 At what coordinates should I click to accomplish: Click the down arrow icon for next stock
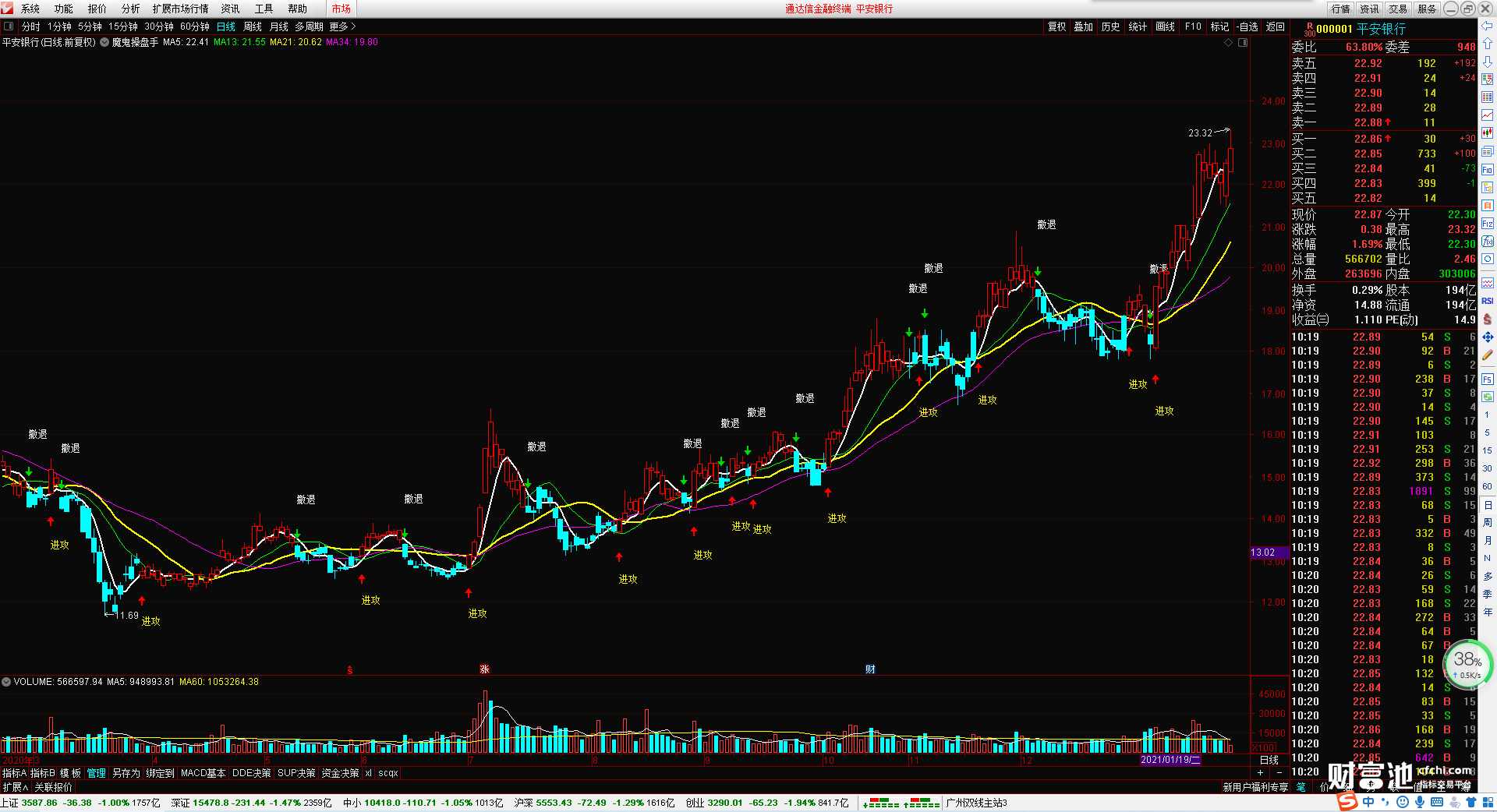click(1488, 62)
